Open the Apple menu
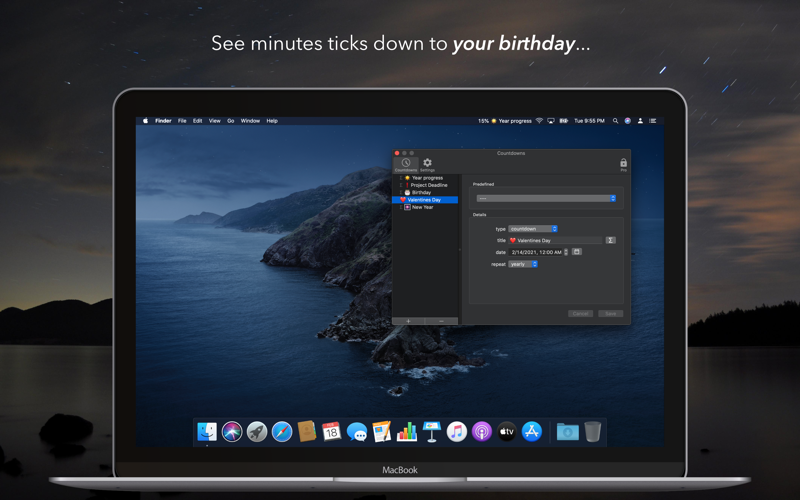 click(145, 121)
